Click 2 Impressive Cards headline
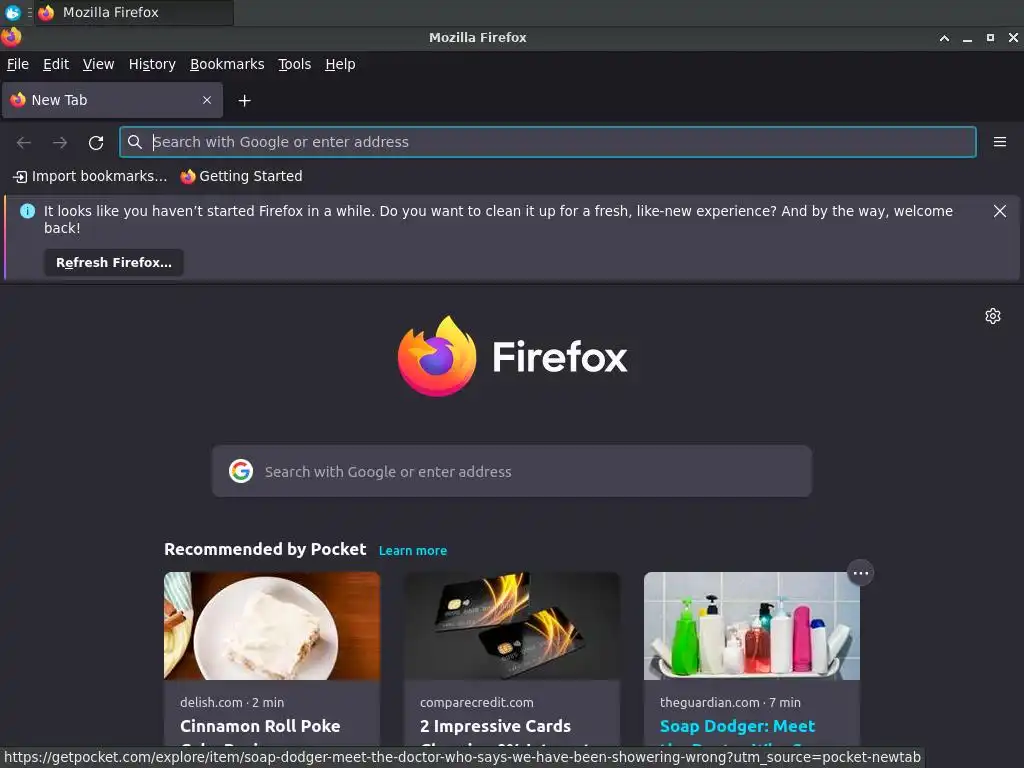The height and width of the screenshot is (768, 1024). (x=495, y=726)
